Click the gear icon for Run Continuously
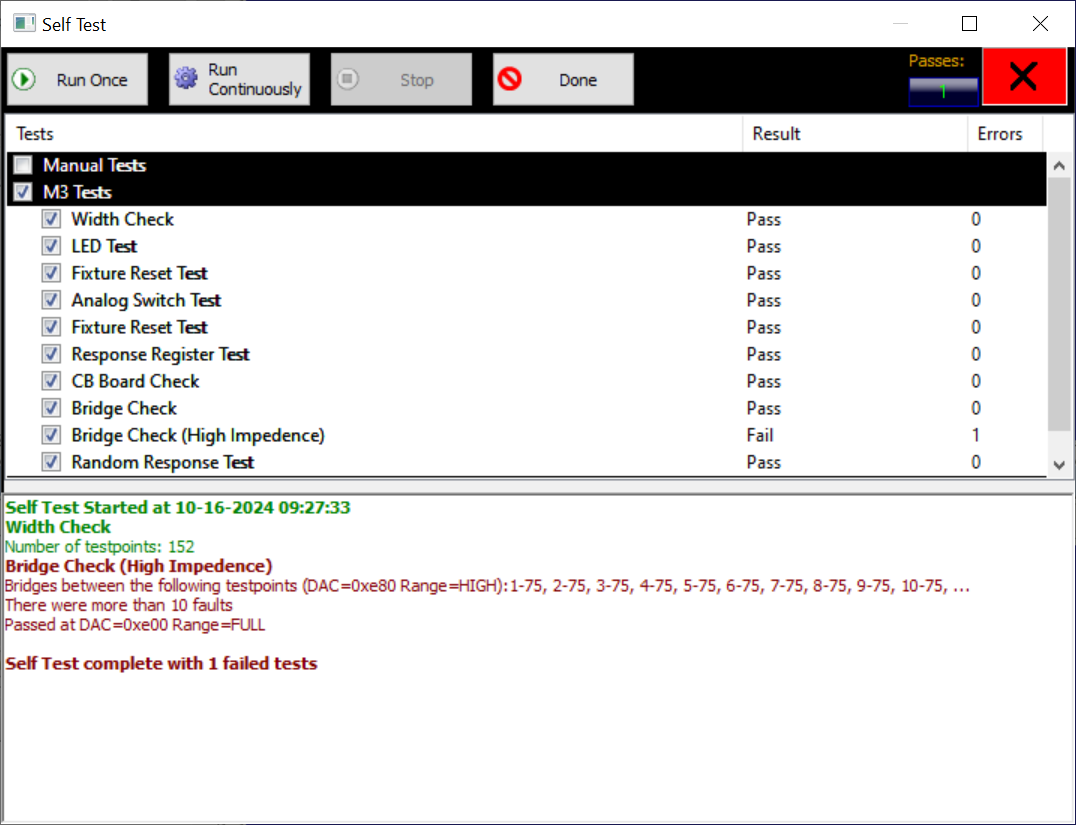Image resolution: width=1076 pixels, height=825 pixels. point(186,79)
